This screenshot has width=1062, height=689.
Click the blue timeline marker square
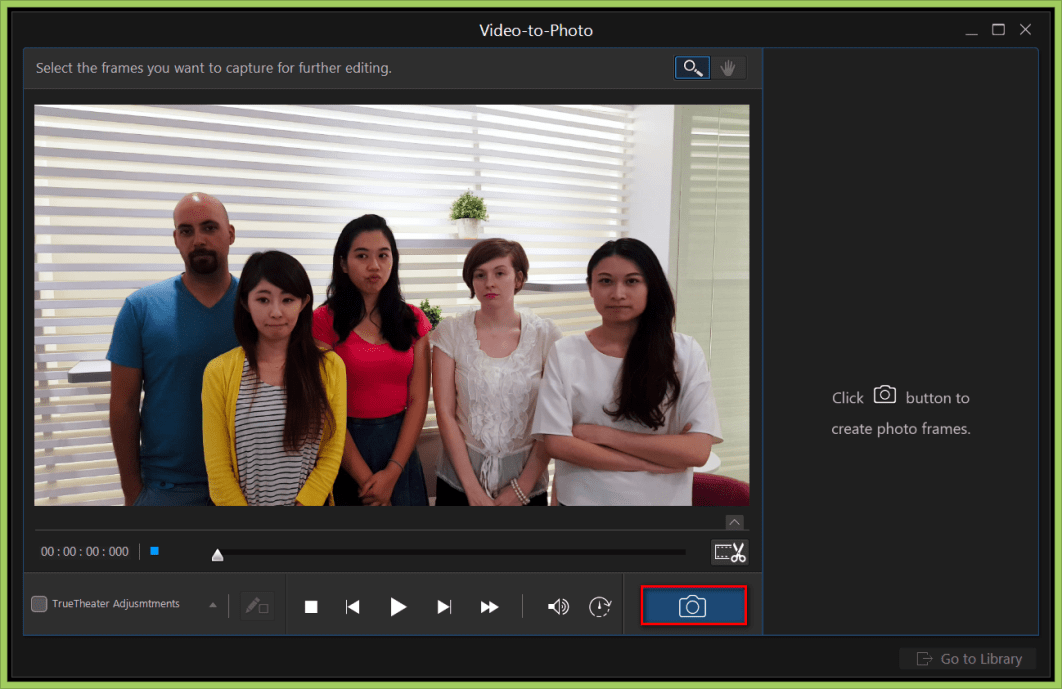pos(154,551)
